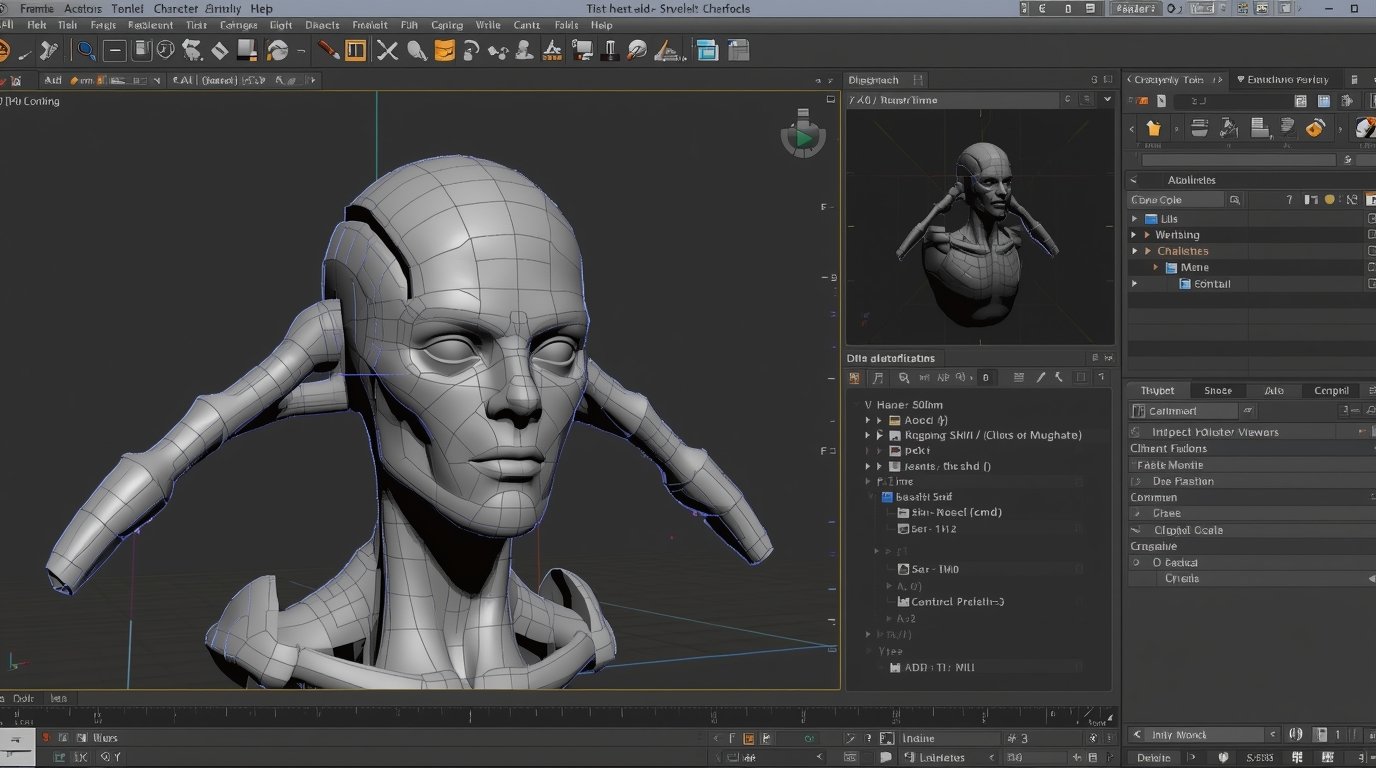Click the Inspect Folister Viewers row
The image size is (1376, 768).
click(x=1215, y=432)
